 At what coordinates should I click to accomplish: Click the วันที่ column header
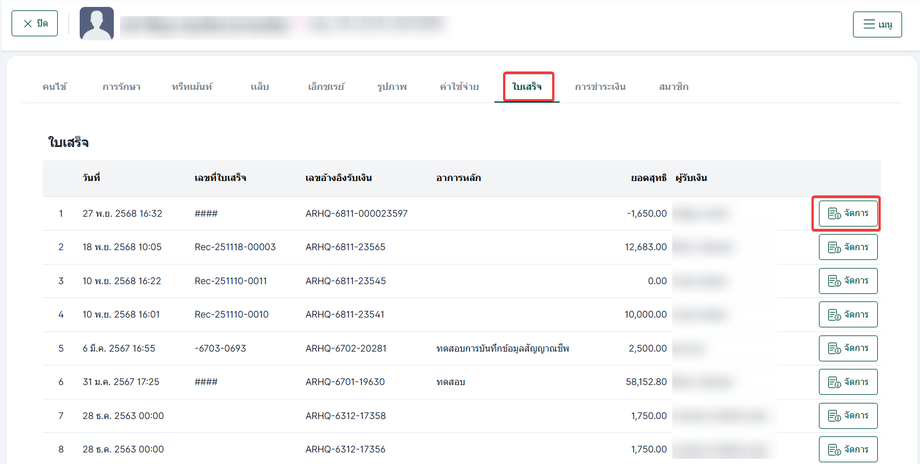pyautogui.click(x=92, y=178)
